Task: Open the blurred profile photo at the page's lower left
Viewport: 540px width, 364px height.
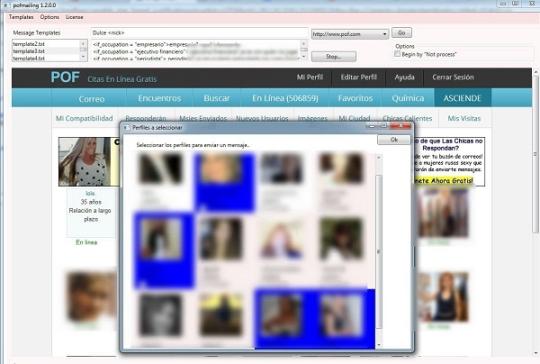Action: (x=92, y=296)
